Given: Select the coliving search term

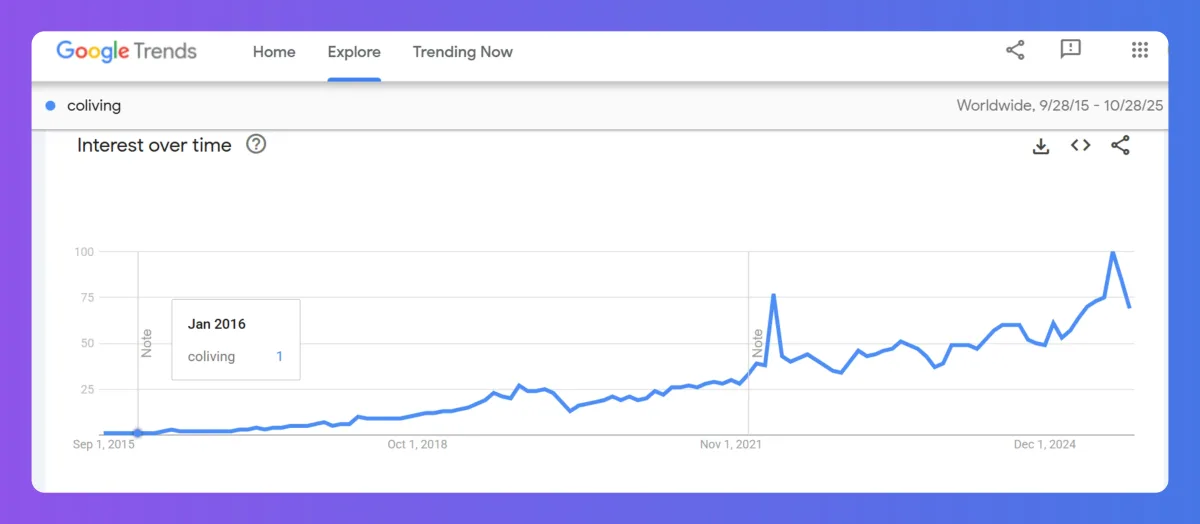Looking at the screenshot, I should pyautogui.click(x=94, y=105).
